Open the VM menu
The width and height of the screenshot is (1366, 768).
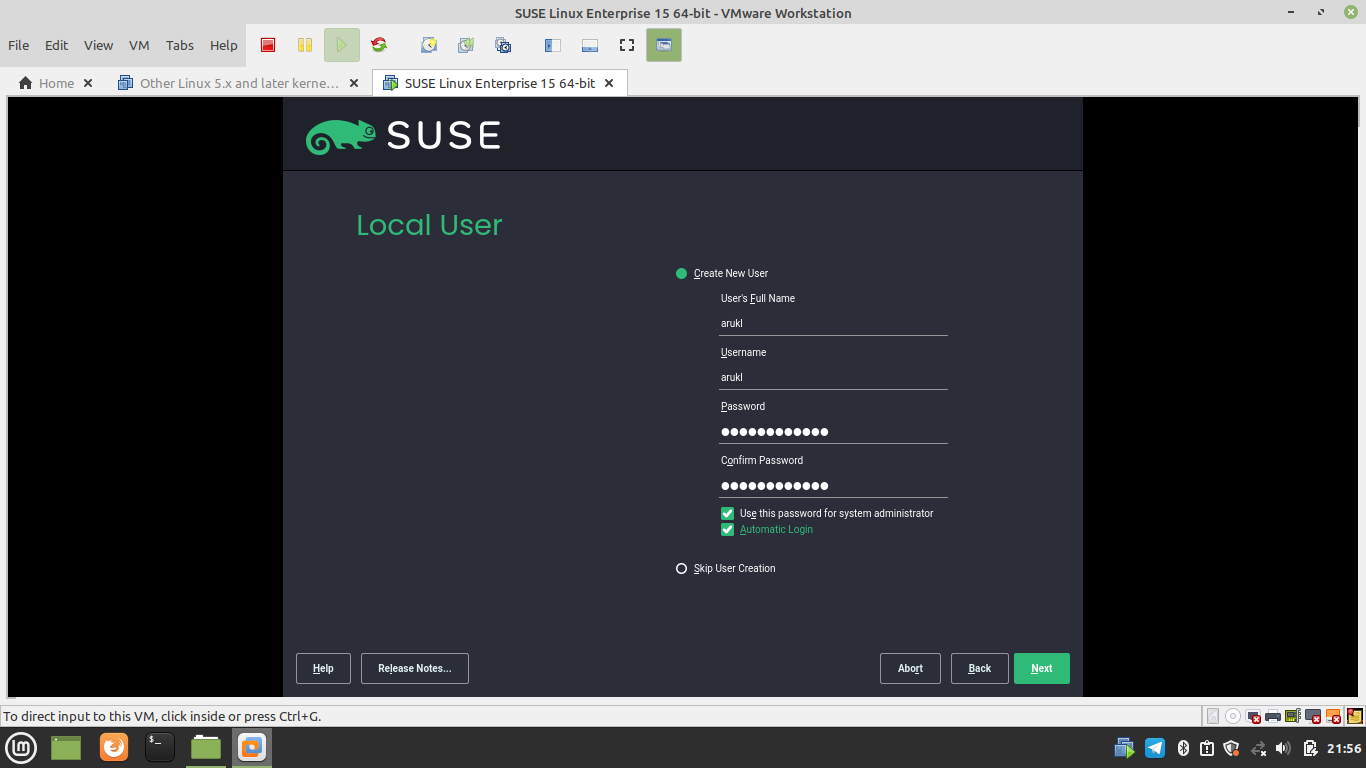(139, 45)
